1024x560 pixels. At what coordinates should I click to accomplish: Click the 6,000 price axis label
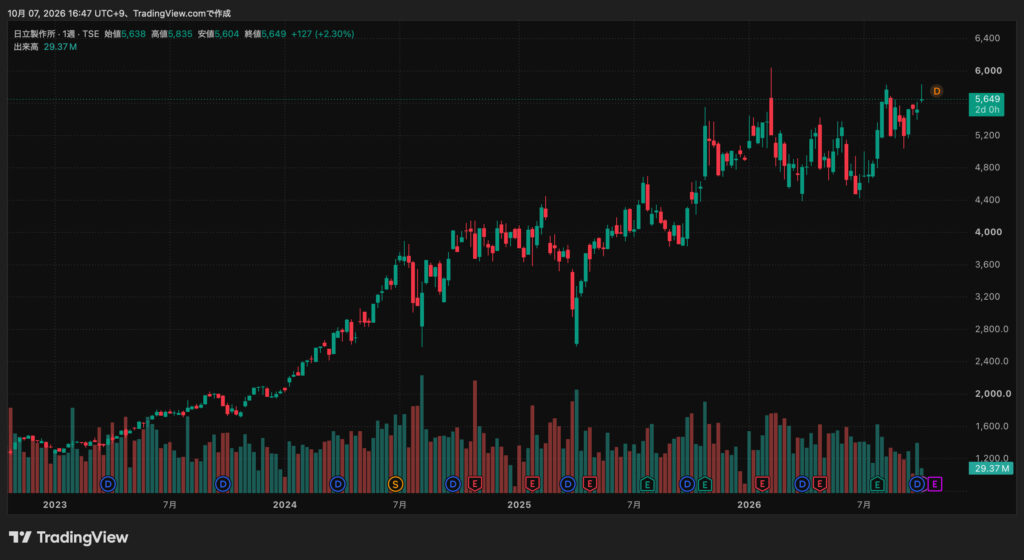pos(988,70)
